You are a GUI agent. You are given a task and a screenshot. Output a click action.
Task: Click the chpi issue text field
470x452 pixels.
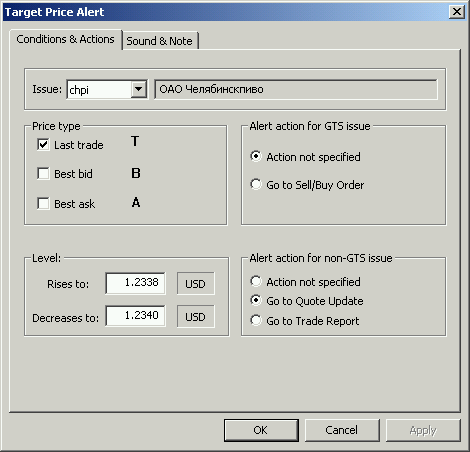(x=99, y=89)
